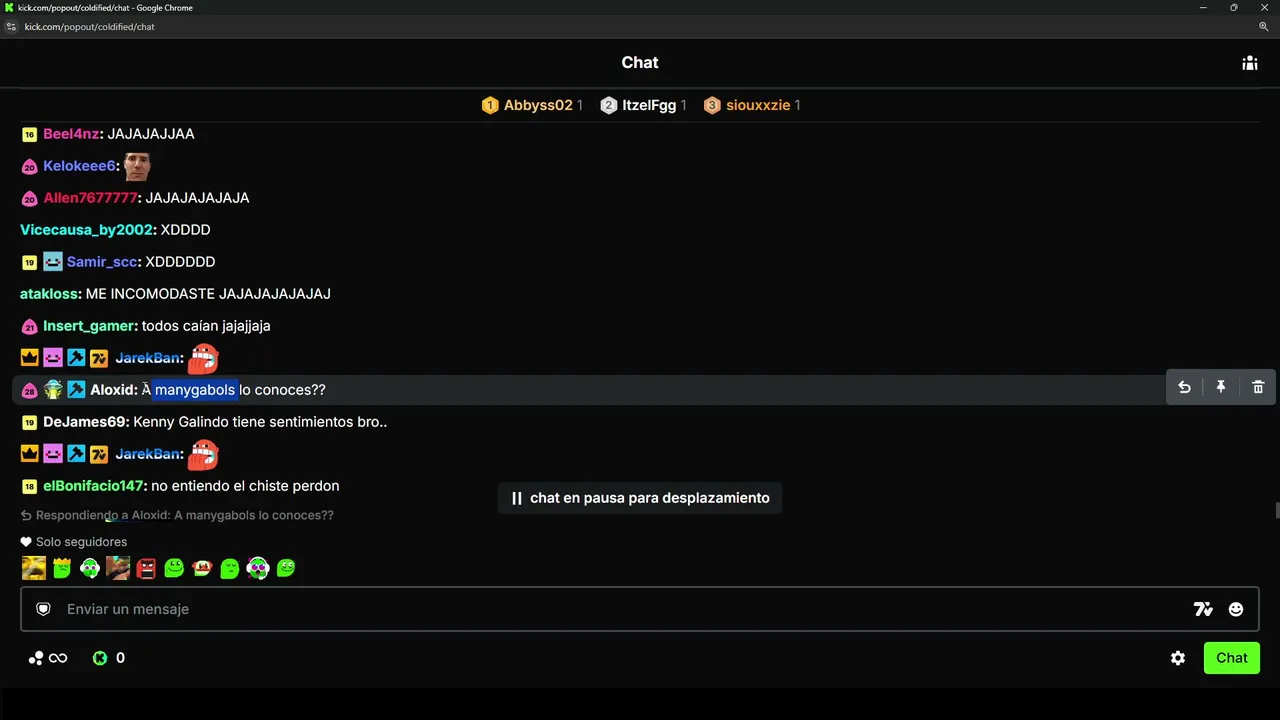Open the siouxxzie leaderboard entry
Screen dimensions: 1280x720
752,105
